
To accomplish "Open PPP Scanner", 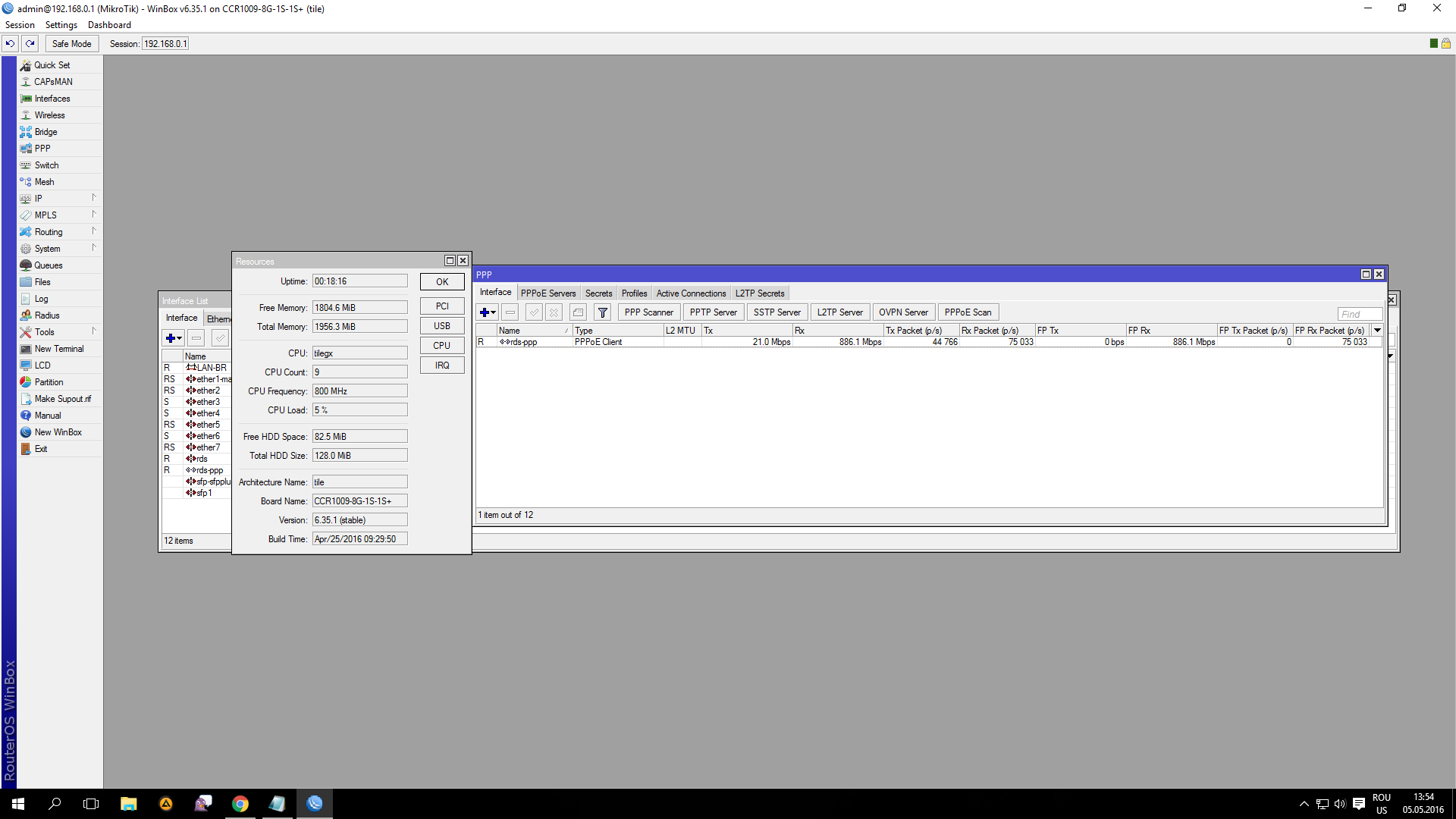I will [x=648, y=312].
